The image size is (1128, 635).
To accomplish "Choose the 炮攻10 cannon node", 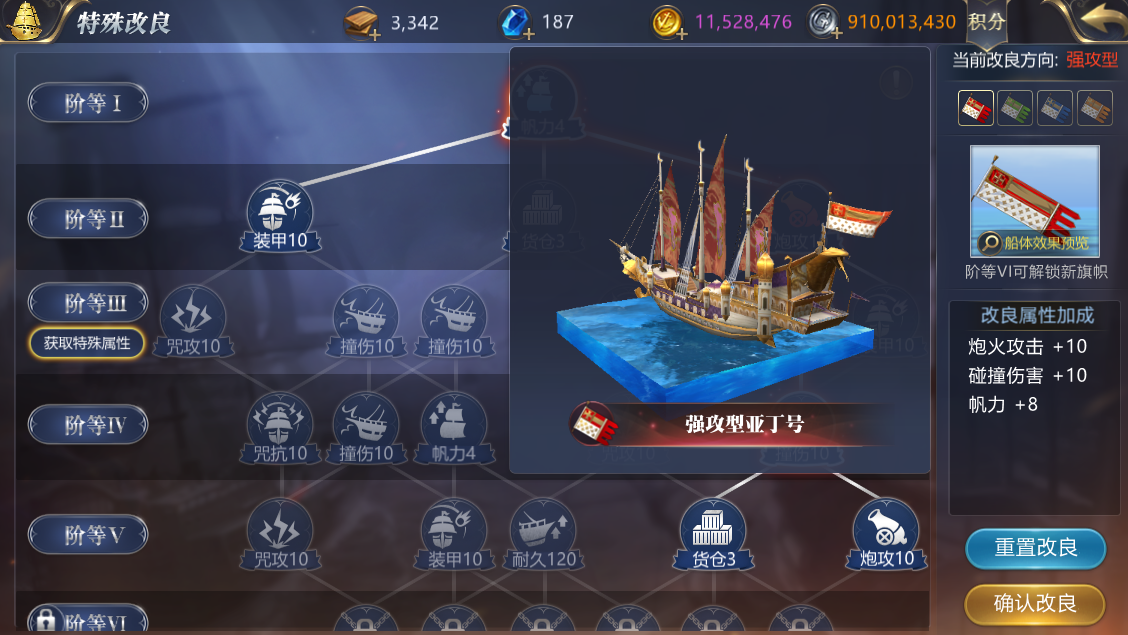I will [x=886, y=534].
